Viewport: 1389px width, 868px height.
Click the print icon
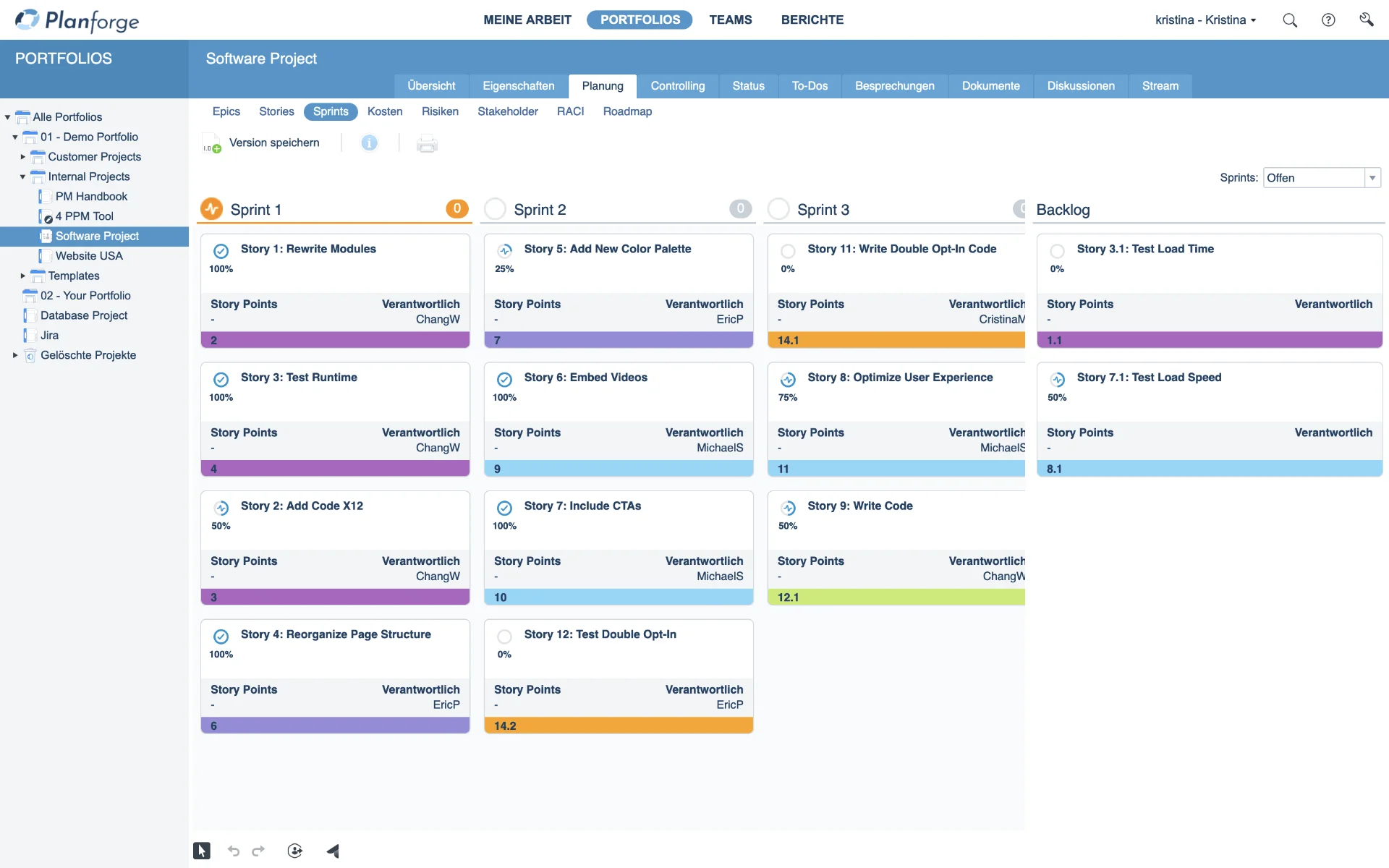427,144
